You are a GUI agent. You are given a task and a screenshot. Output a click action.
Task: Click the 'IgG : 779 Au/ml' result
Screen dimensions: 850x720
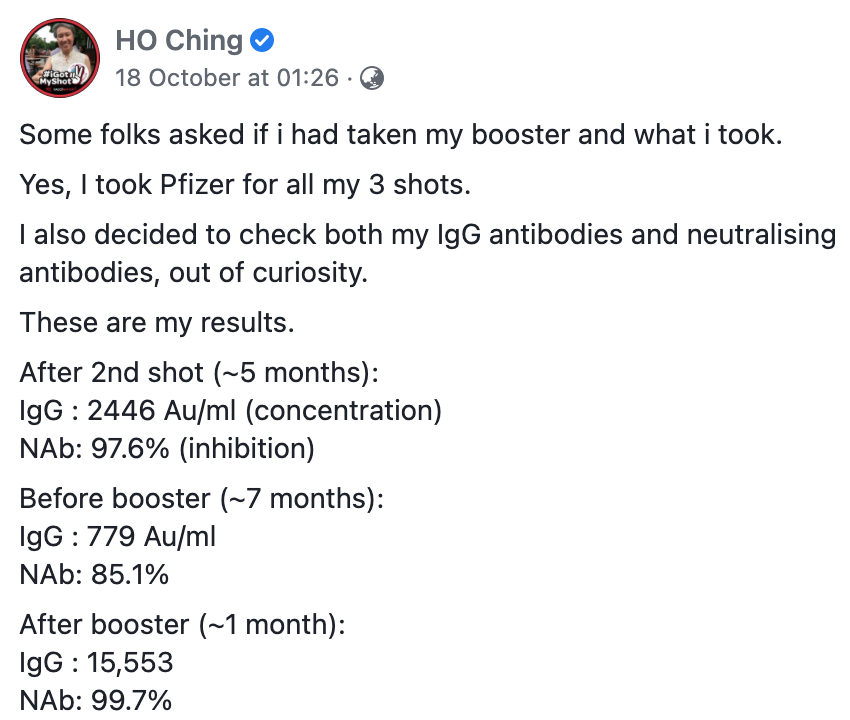coord(118,537)
